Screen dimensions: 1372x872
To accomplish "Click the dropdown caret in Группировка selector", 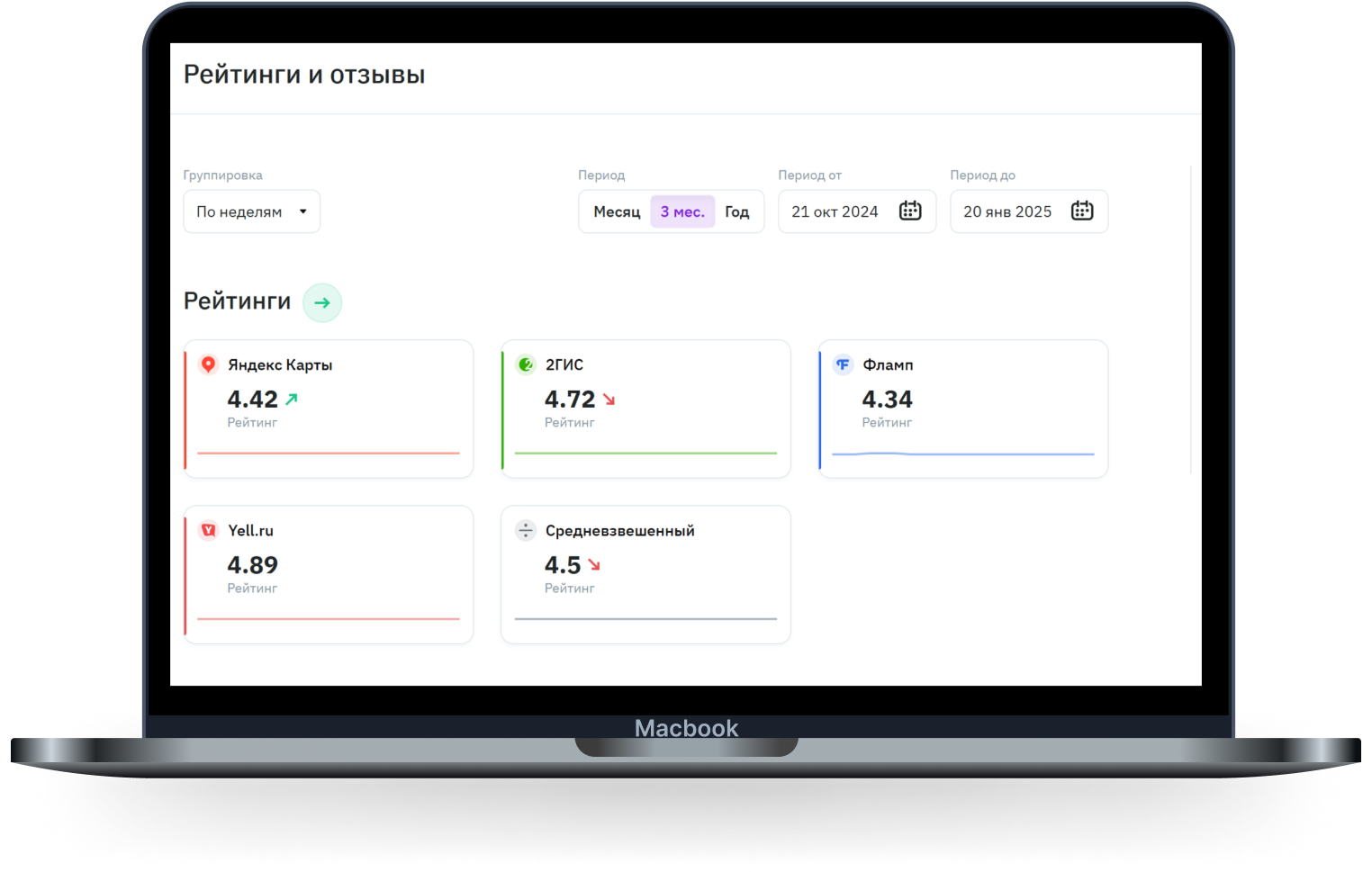I will pos(303,211).
